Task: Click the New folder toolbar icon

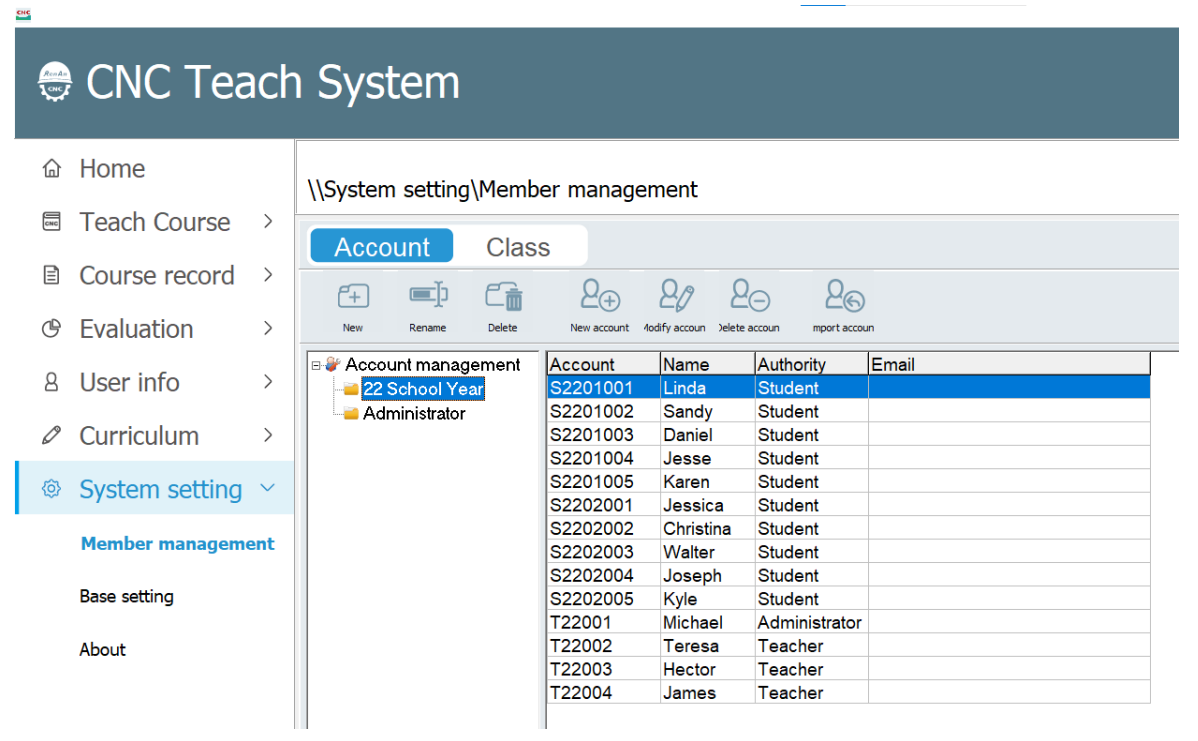Action: pos(353,296)
